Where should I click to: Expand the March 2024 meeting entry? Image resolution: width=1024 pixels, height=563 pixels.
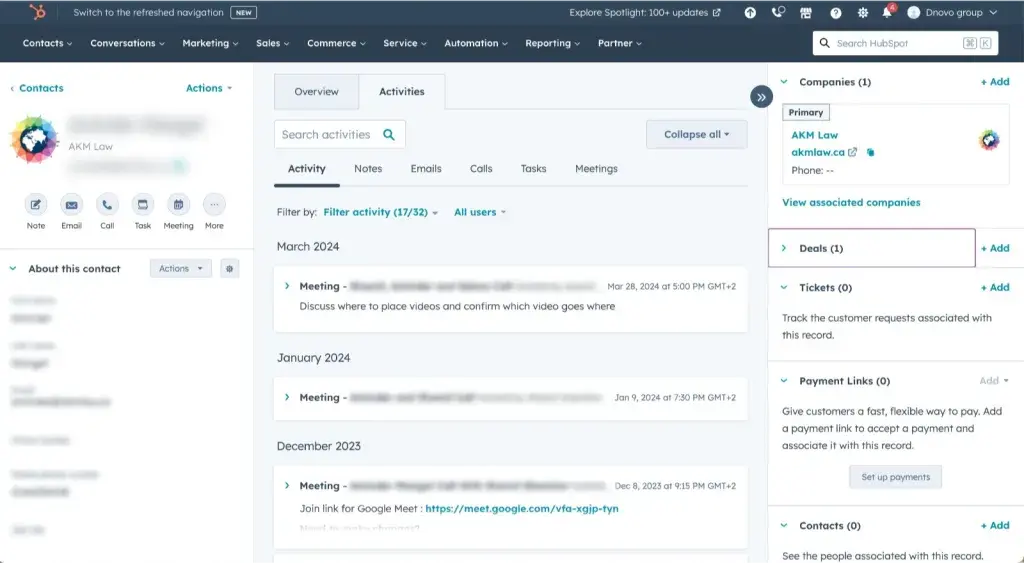tap(288, 286)
